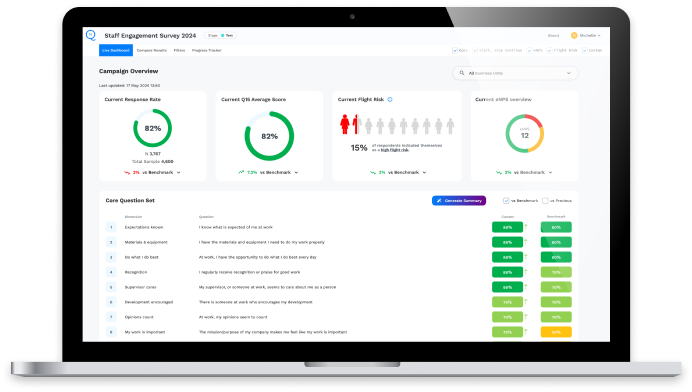The image size is (692, 392).
Task: Click question number 3 badge
Action: pyautogui.click(x=111, y=257)
